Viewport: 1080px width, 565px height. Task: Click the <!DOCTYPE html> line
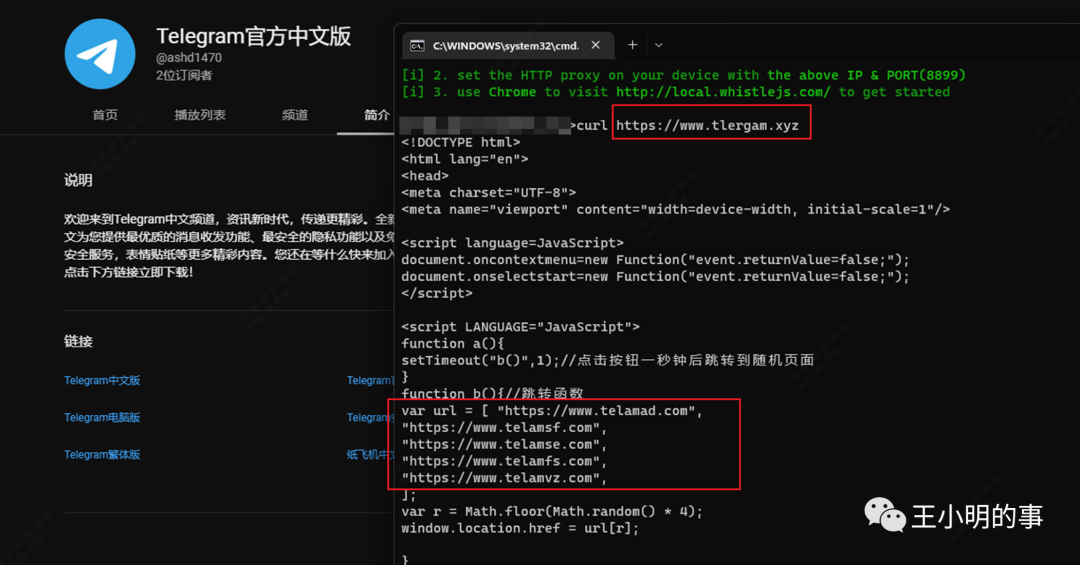pos(461,143)
